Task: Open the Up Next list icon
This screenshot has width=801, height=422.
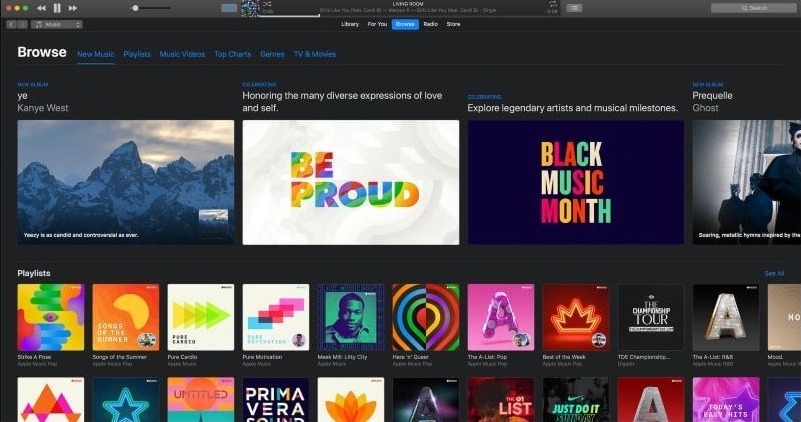Action: tap(574, 8)
